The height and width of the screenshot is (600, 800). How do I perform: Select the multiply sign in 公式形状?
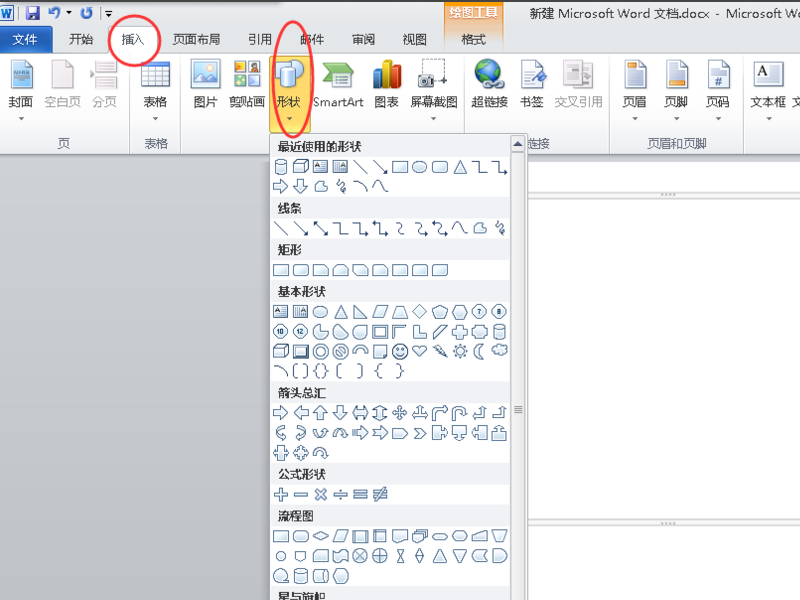click(320, 494)
